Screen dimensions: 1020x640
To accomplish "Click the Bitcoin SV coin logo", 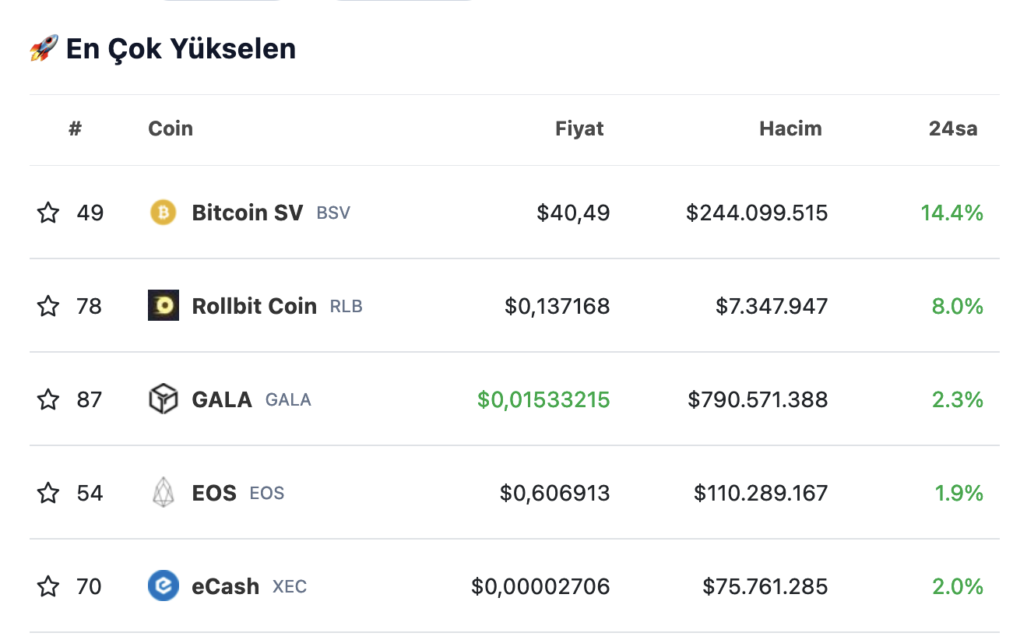I will pyautogui.click(x=163, y=212).
